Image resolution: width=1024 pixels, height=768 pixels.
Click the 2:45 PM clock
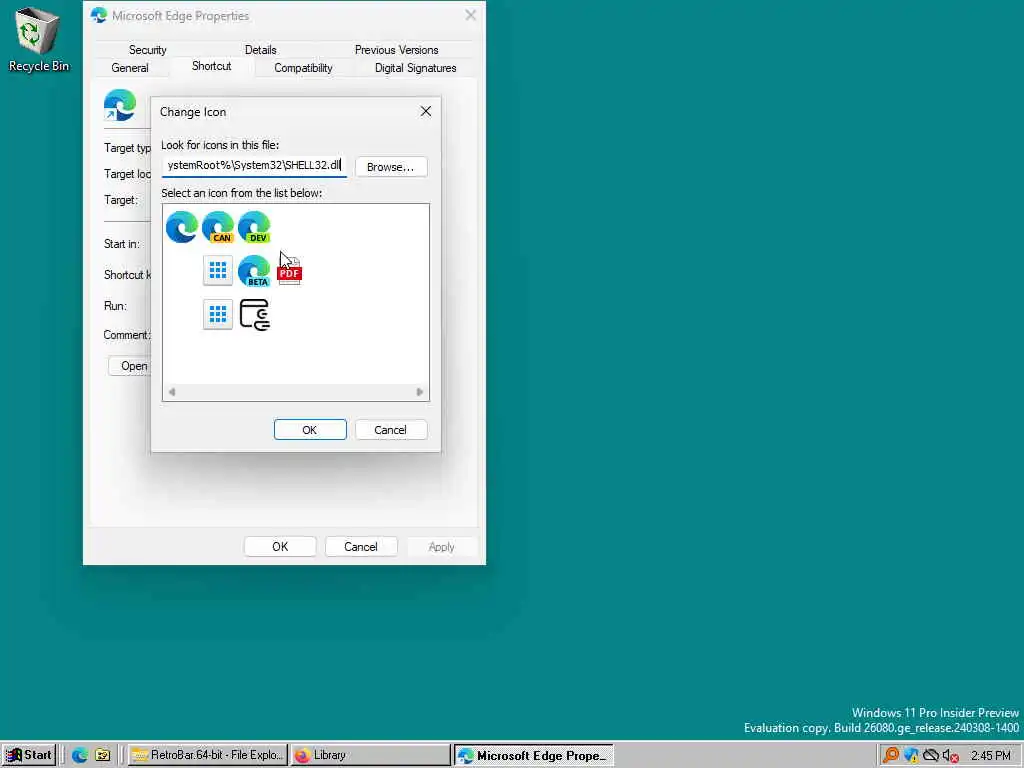pos(990,756)
